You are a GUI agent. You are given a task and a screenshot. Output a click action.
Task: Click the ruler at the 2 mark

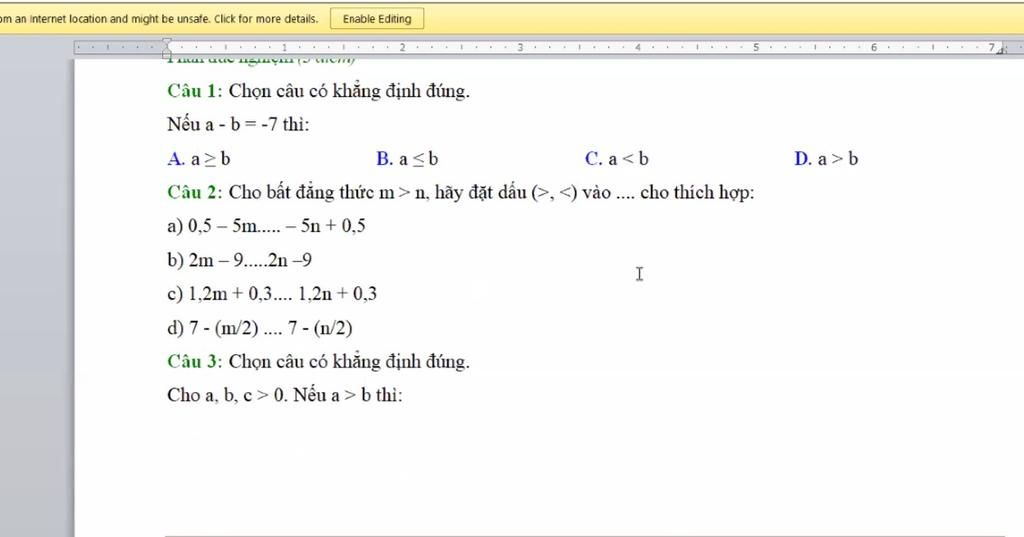coord(402,48)
